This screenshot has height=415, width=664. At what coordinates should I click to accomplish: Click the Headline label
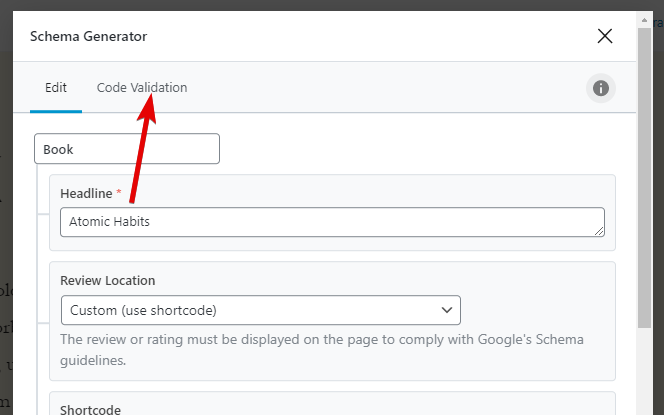[86, 194]
